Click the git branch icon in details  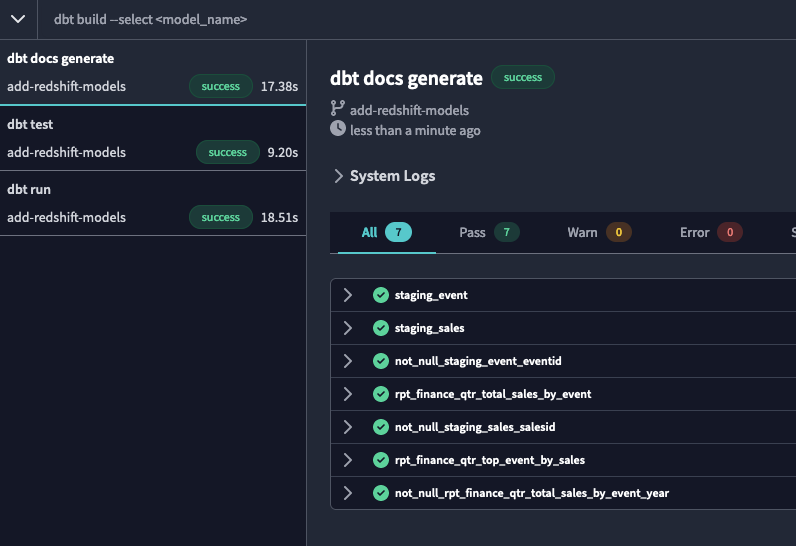pyautogui.click(x=338, y=108)
